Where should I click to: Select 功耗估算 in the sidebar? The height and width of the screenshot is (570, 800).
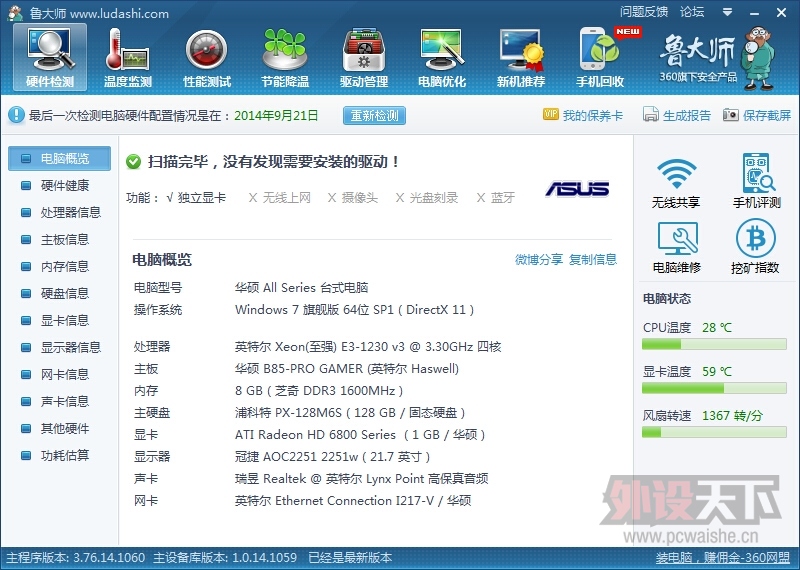(x=59, y=456)
